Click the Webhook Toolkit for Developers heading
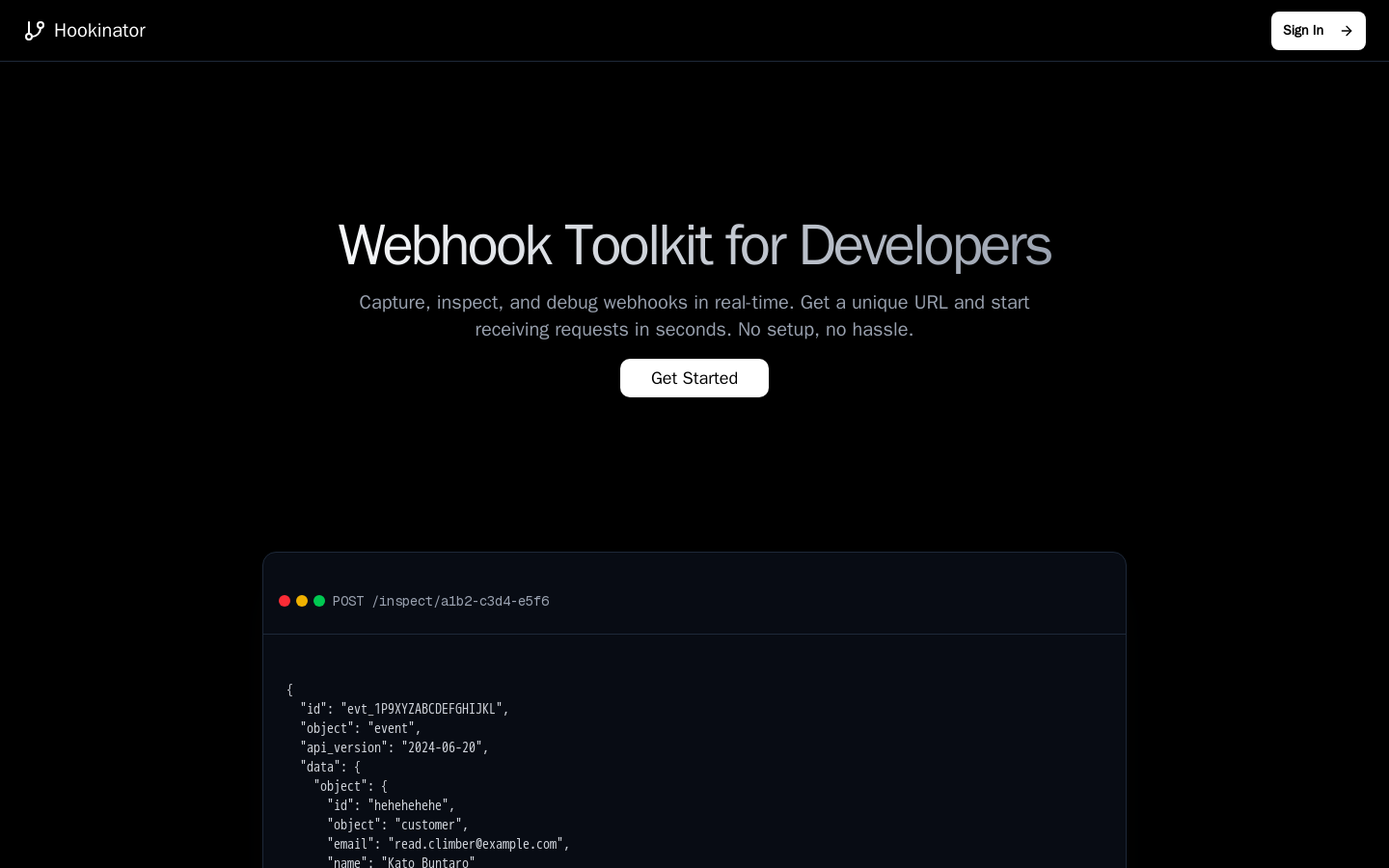Viewport: 1389px width, 868px height. [x=694, y=245]
